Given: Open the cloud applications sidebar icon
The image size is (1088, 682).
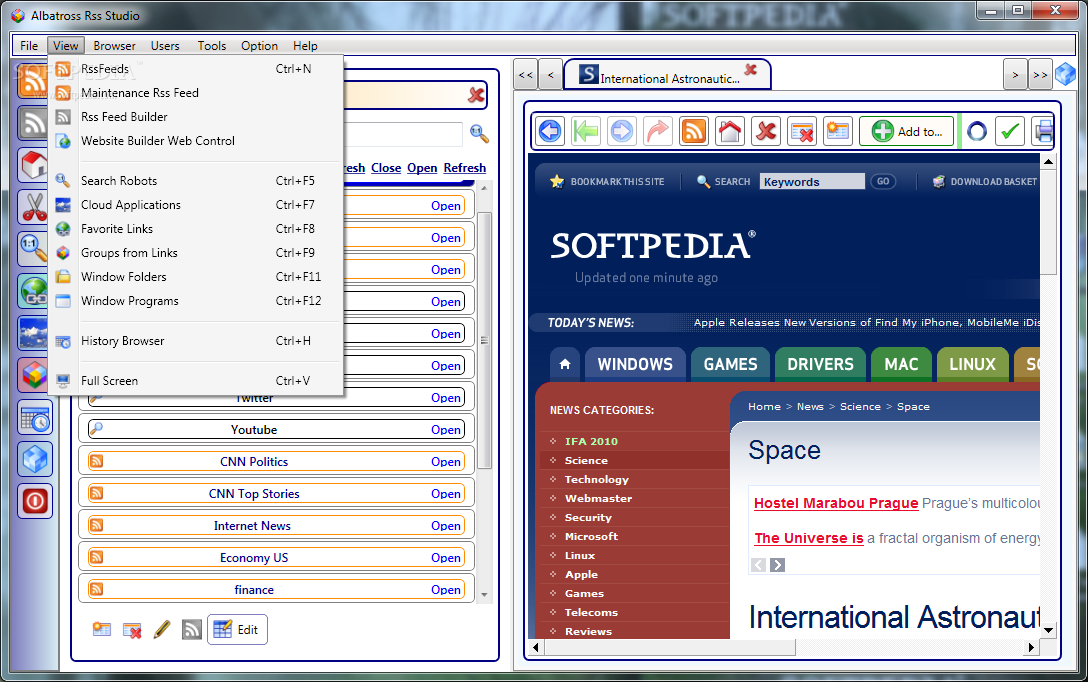Looking at the screenshot, I should [34, 333].
